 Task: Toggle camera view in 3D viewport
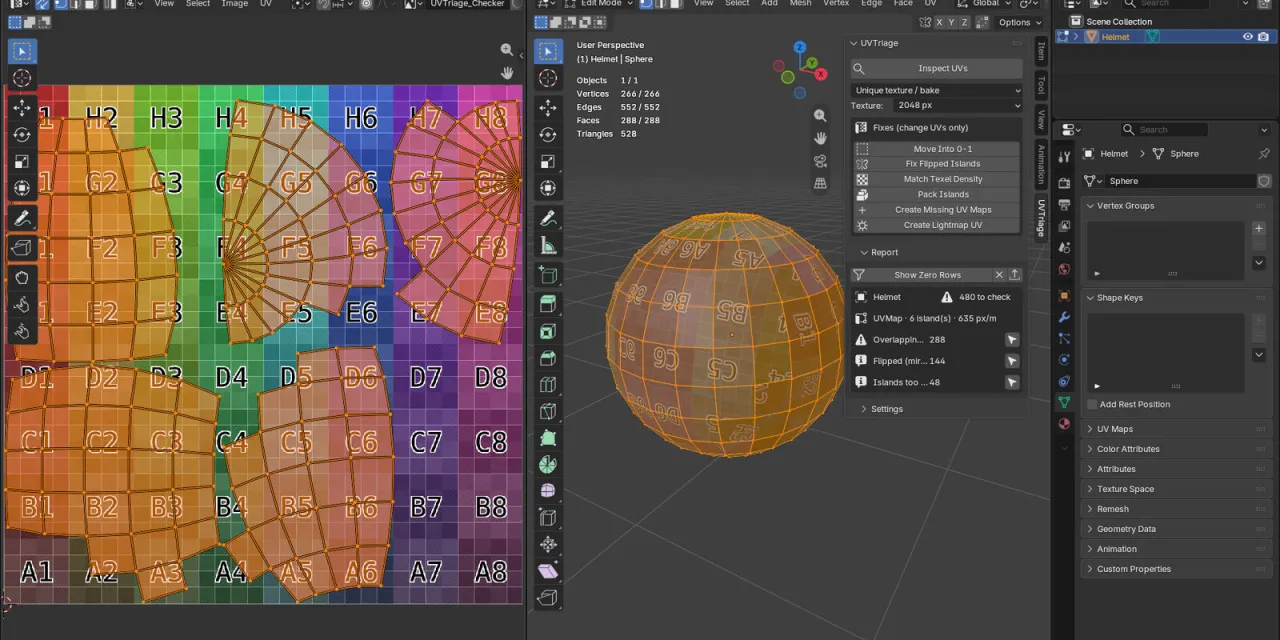[820, 161]
